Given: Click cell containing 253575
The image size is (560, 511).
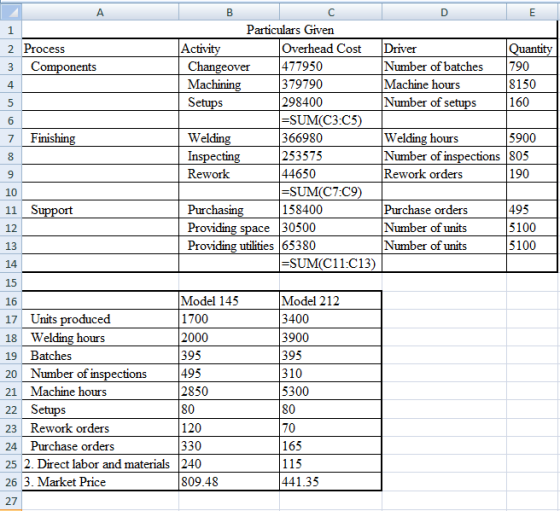Looking at the screenshot, I should [x=331, y=156].
